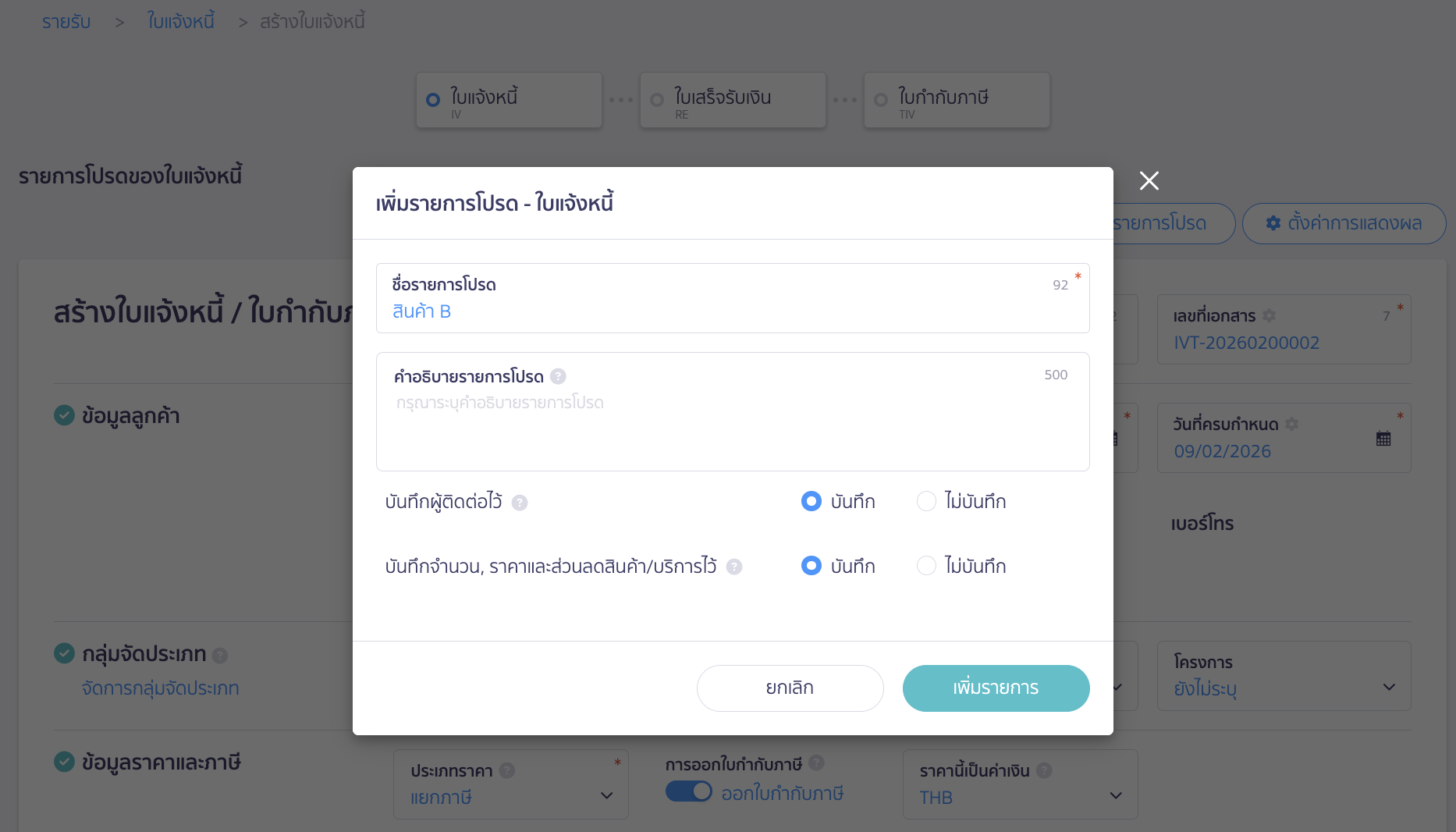Disable the ออกใบกำกับภาษี toggle
1456x832 pixels.
coord(689,791)
